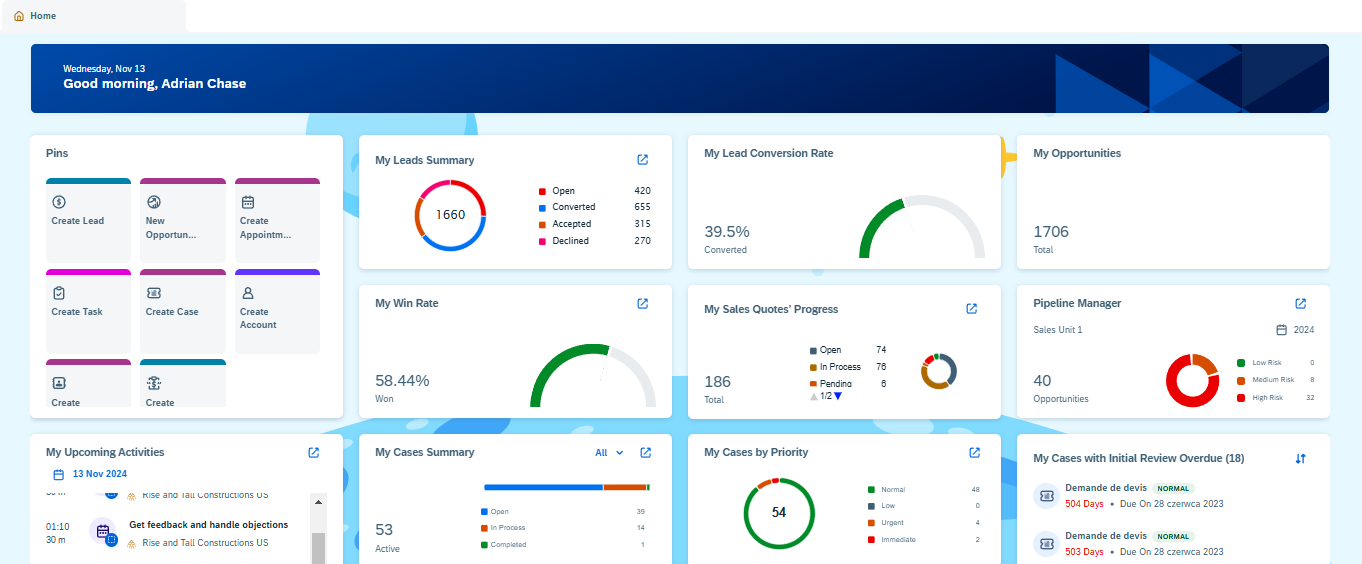Click the Open legend entry in Leads Summary
Viewport: 1362px width, 564px height.
(x=595, y=191)
